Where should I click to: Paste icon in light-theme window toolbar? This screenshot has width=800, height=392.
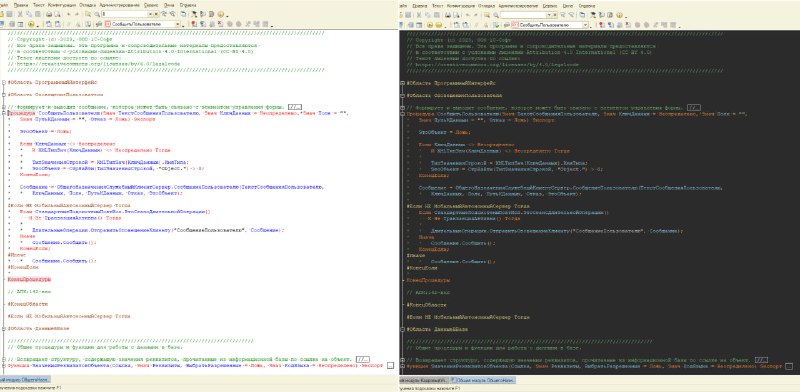click(x=38, y=14)
